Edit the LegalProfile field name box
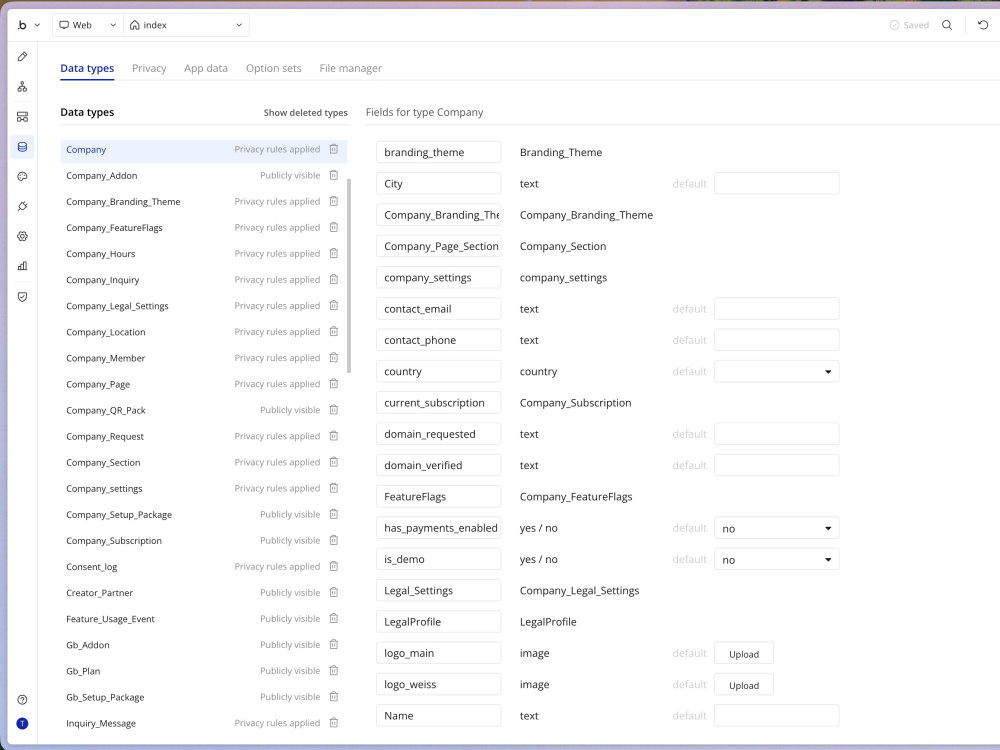This screenshot has height=750, width=1000. click(438, 622)
